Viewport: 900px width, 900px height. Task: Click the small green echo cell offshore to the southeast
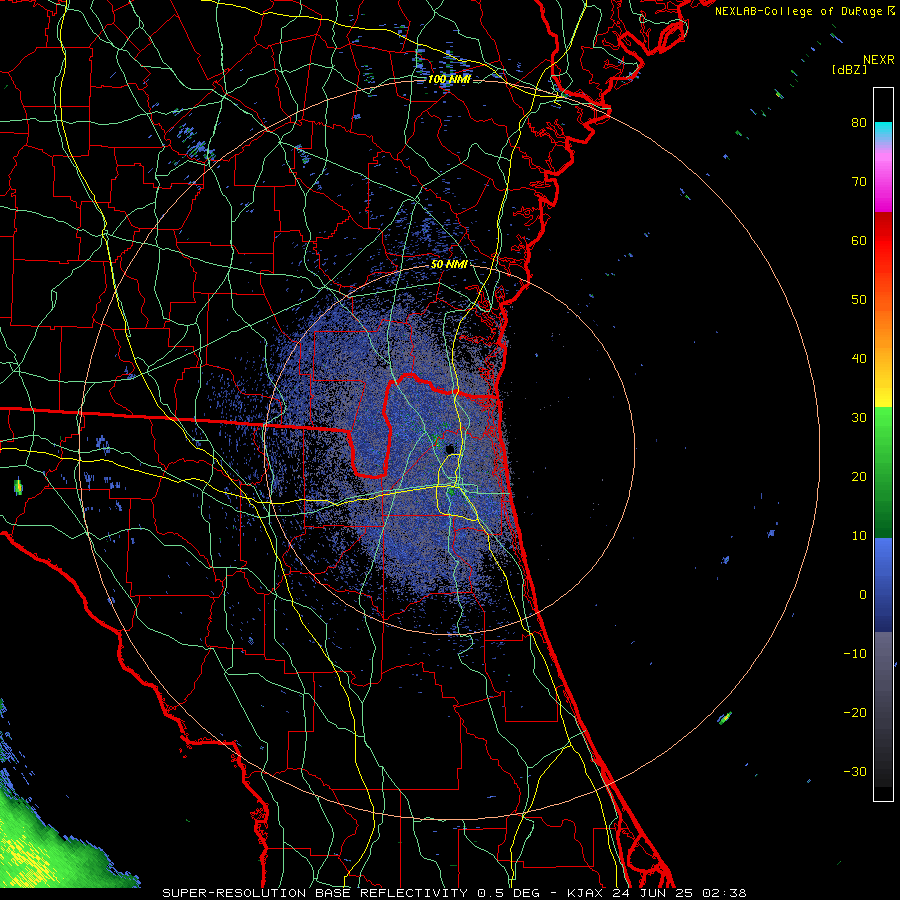725,717
